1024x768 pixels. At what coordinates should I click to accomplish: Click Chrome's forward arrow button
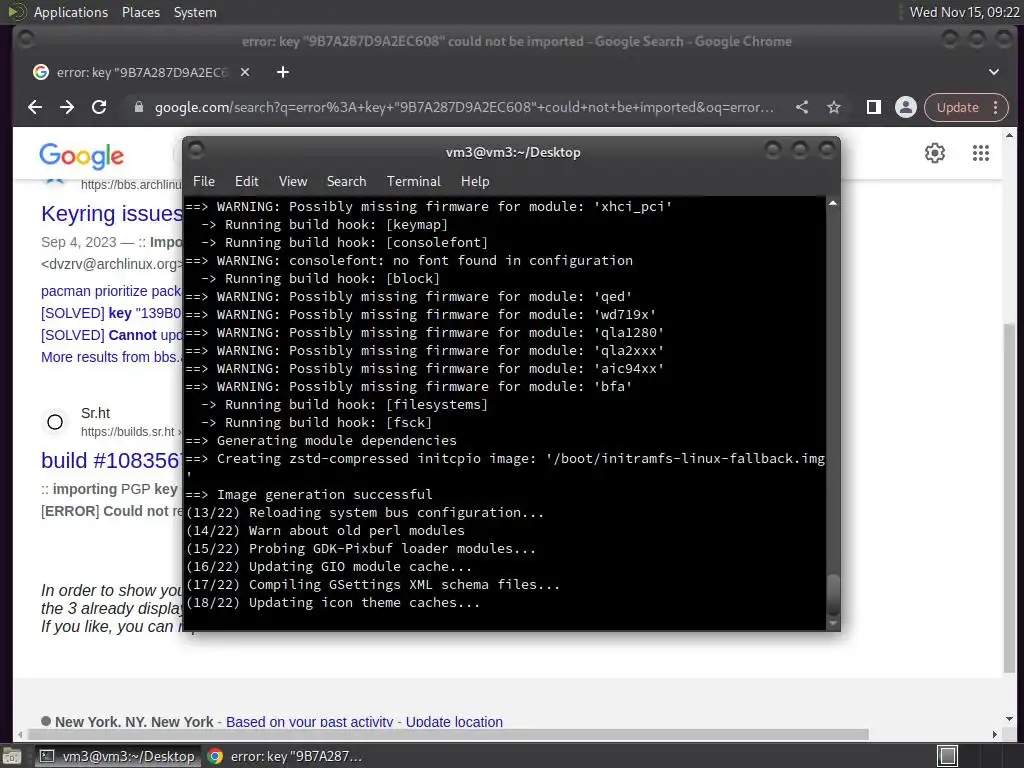point(67,107)
